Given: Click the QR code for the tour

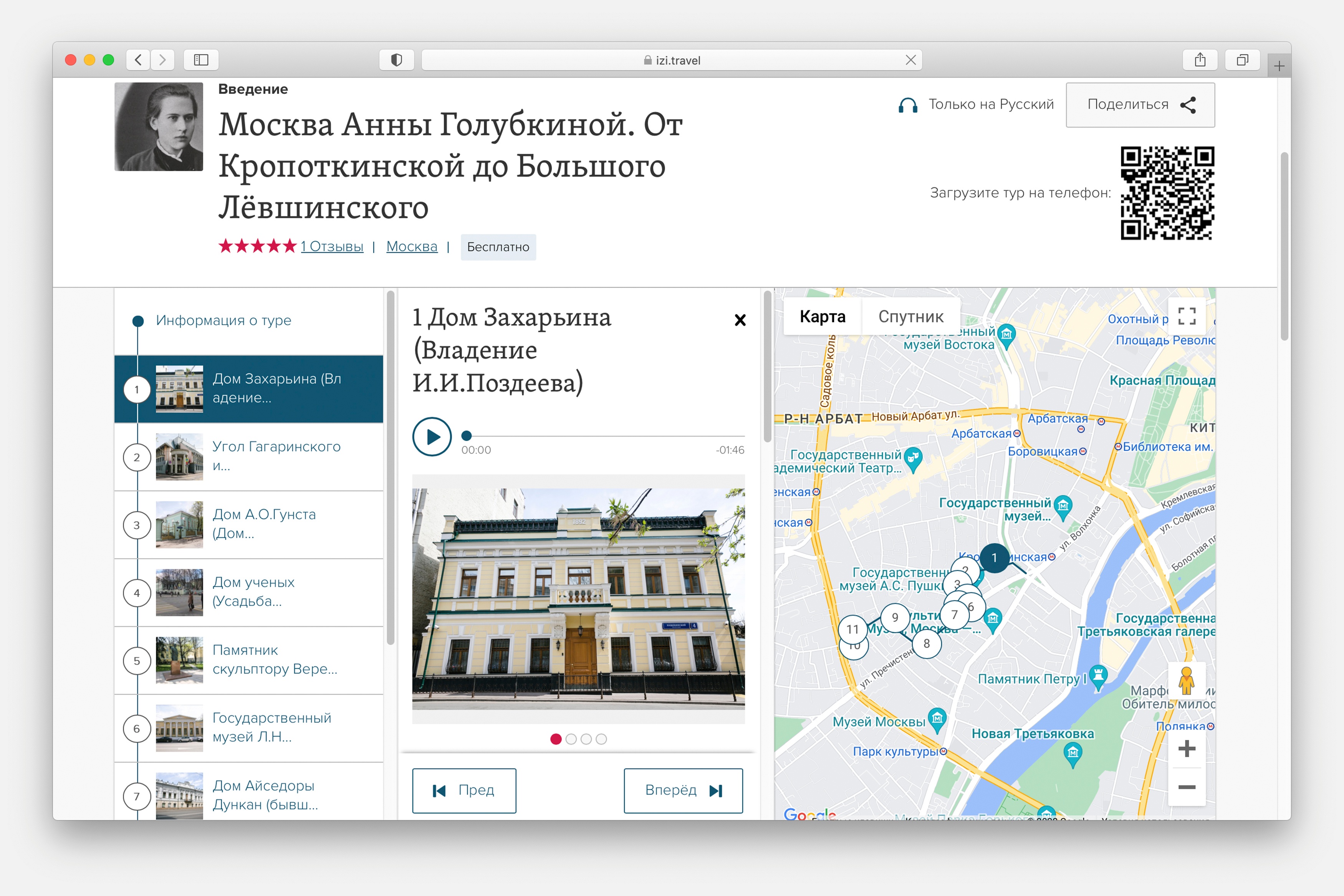Looking at the screenshot, I should tap(1167, 193).
